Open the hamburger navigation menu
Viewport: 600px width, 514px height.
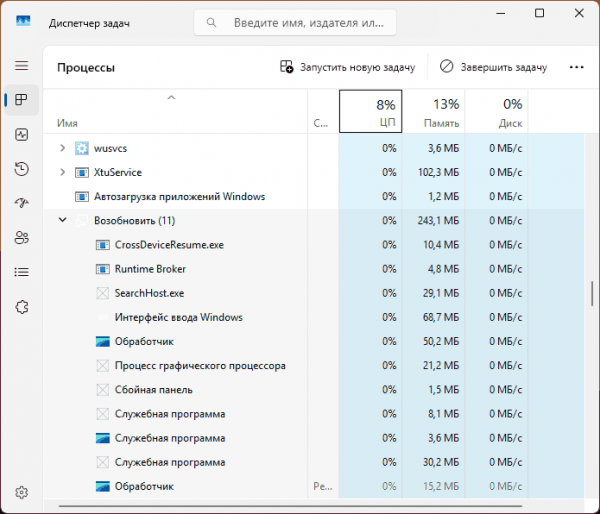[x=21, y=66]
